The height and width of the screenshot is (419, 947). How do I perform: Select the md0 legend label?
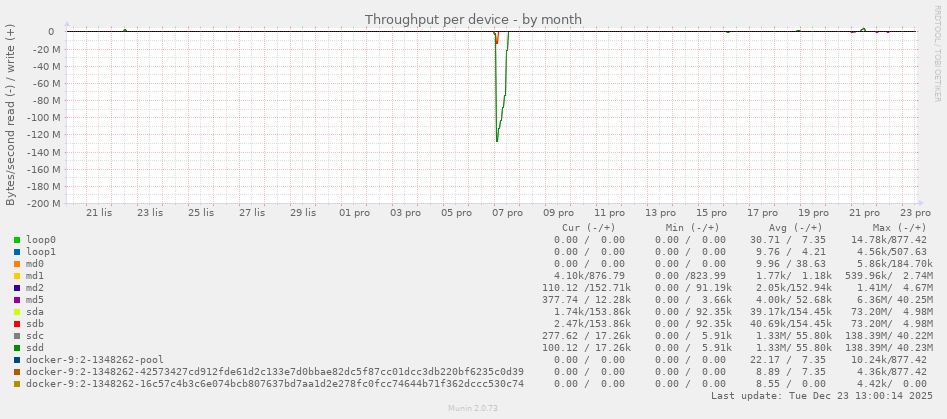click(x=35, y=264)
